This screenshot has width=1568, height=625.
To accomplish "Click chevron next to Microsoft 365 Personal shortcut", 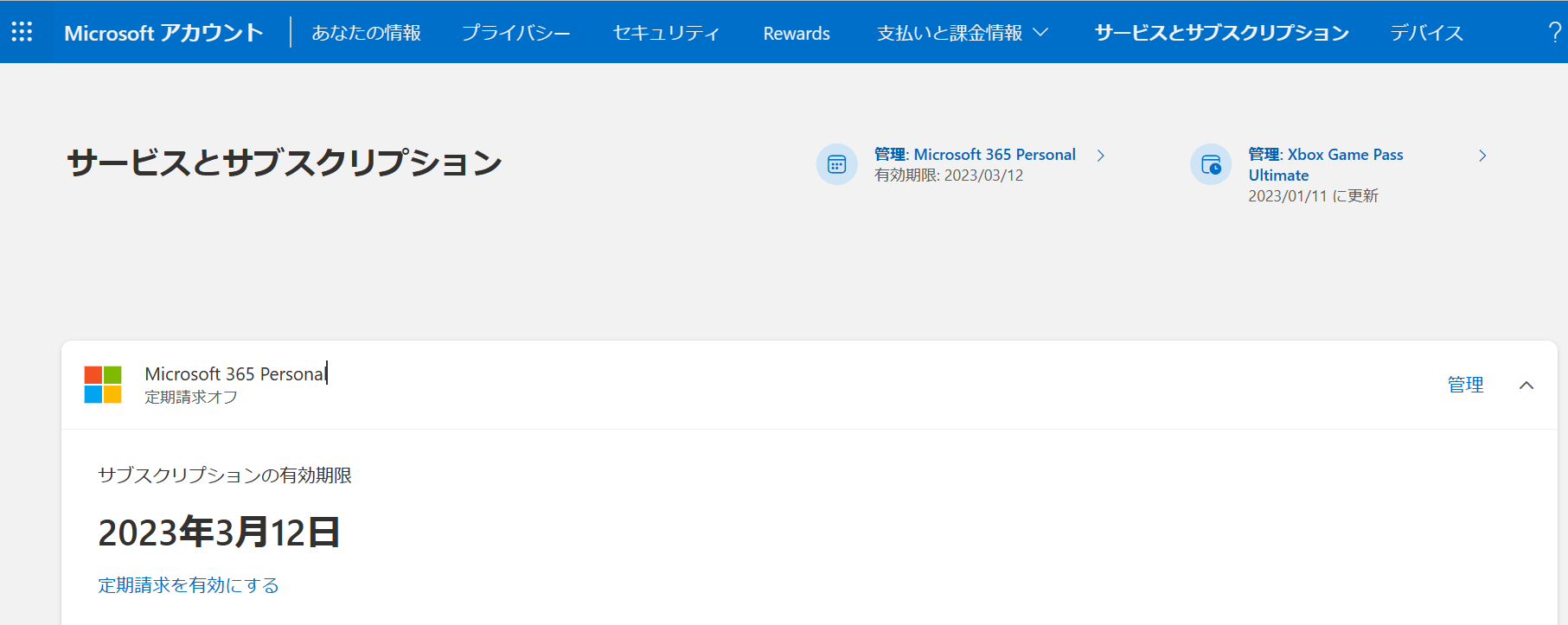I will (1101, 156).
